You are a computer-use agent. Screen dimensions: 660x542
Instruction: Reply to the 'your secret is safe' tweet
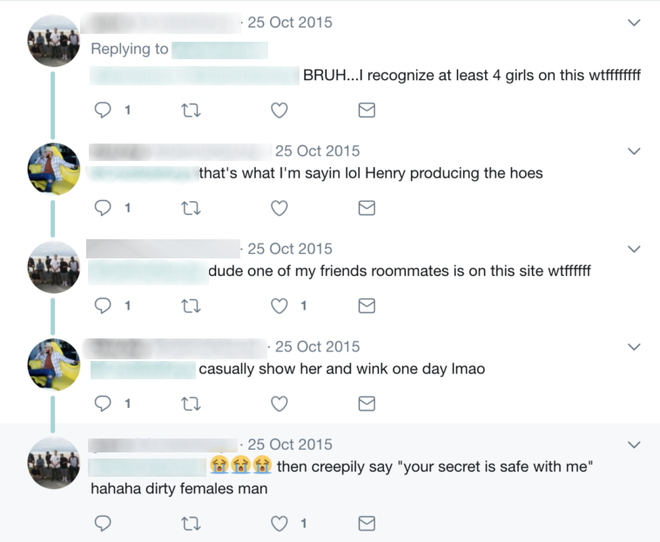(102, 523)
